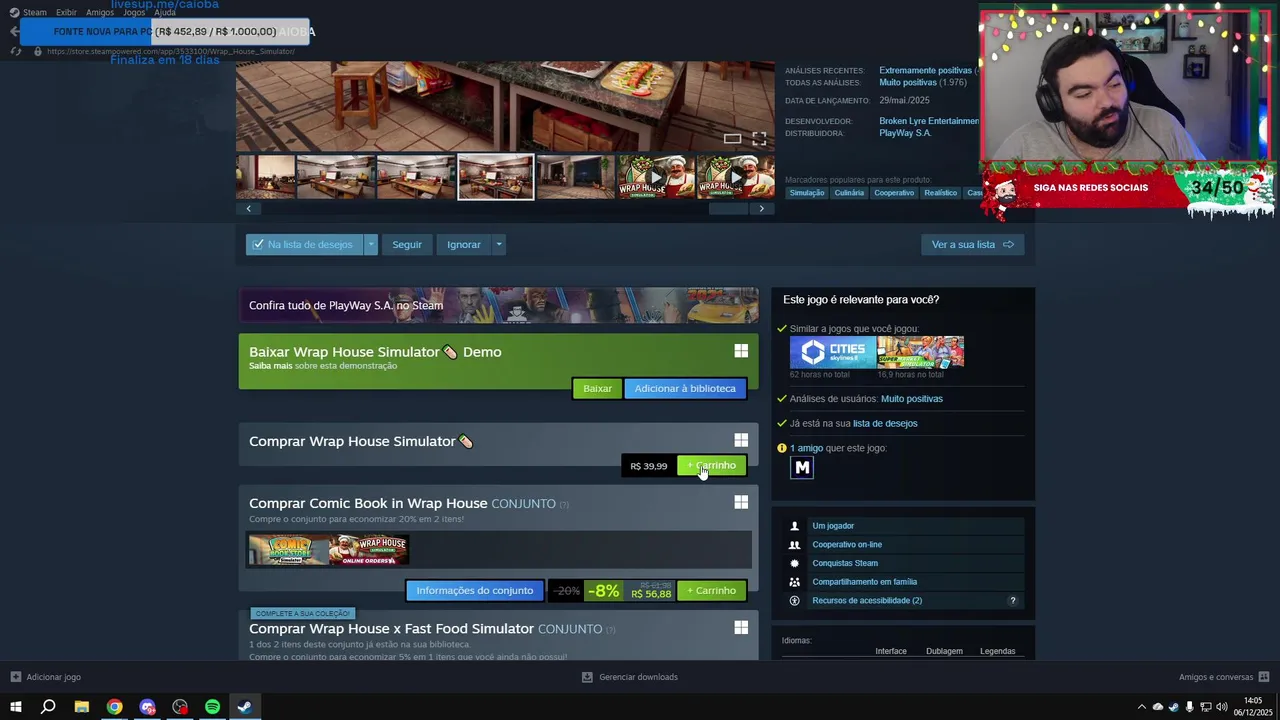Click the accessibility resources icon
The image size is (1280, 720).
click(795, 600)
